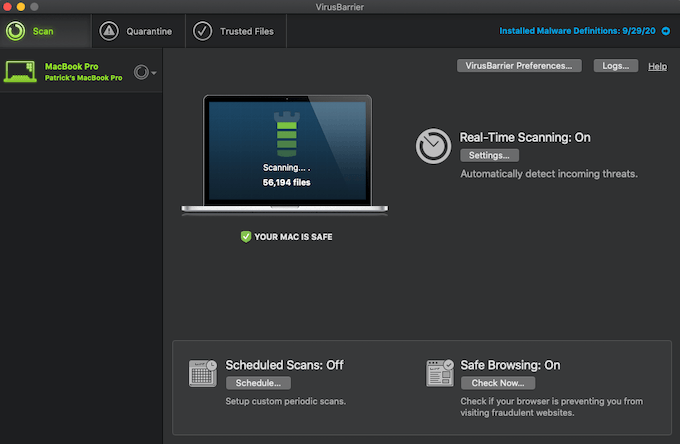Screen dimensions: 680x444
Task: Switch to the Quarantine tab
Action: 138,31
